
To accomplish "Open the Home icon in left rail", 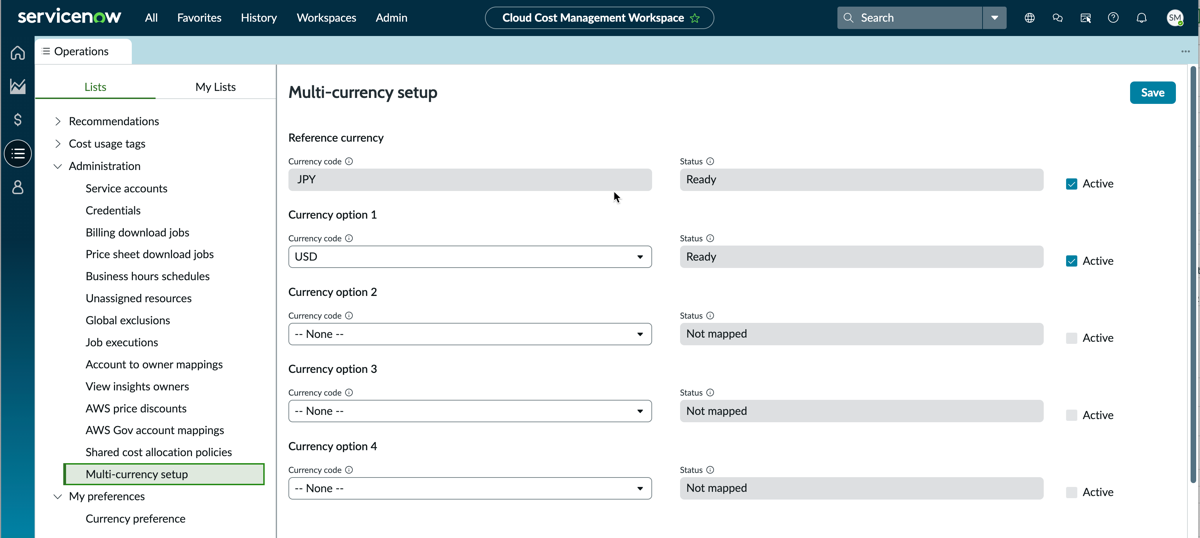I will pyautogui.click(x=17, y=53).
